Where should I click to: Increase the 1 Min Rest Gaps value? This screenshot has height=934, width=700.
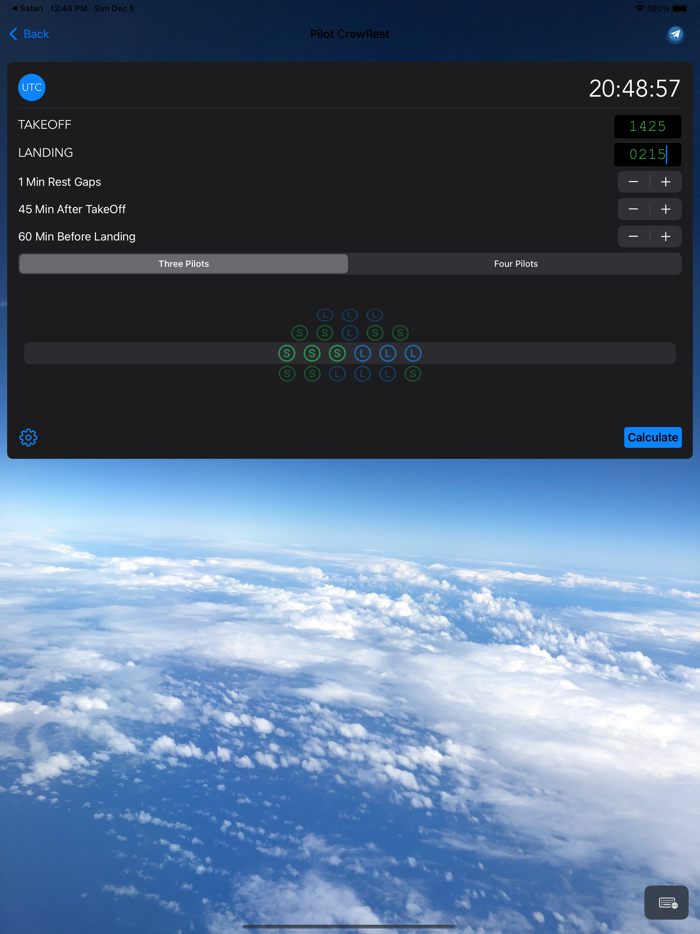click(x=666, y=182)
